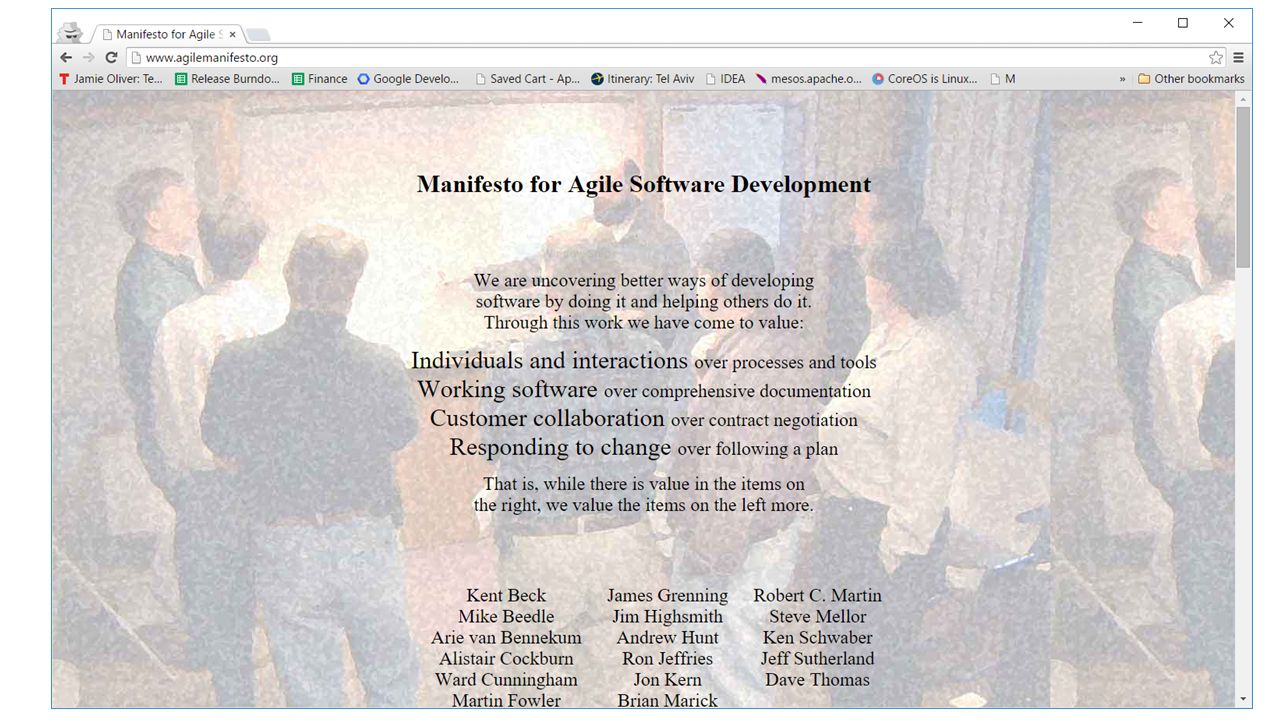
Task: Click the name Kent Beck
Action: (506, 595)
